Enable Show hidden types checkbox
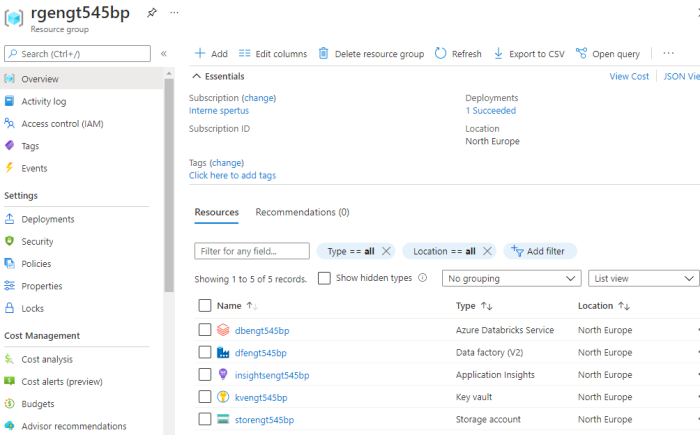700x435 pixels. [324, 278]
